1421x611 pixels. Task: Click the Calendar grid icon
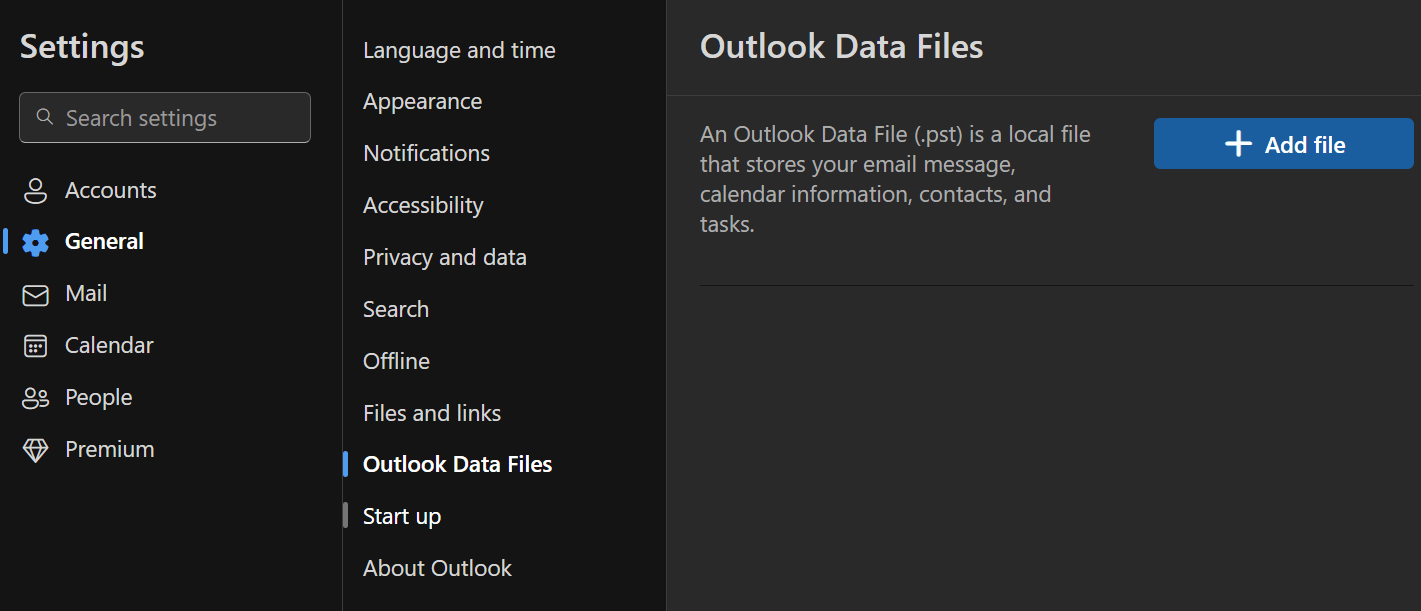click(x=35, y=346)
